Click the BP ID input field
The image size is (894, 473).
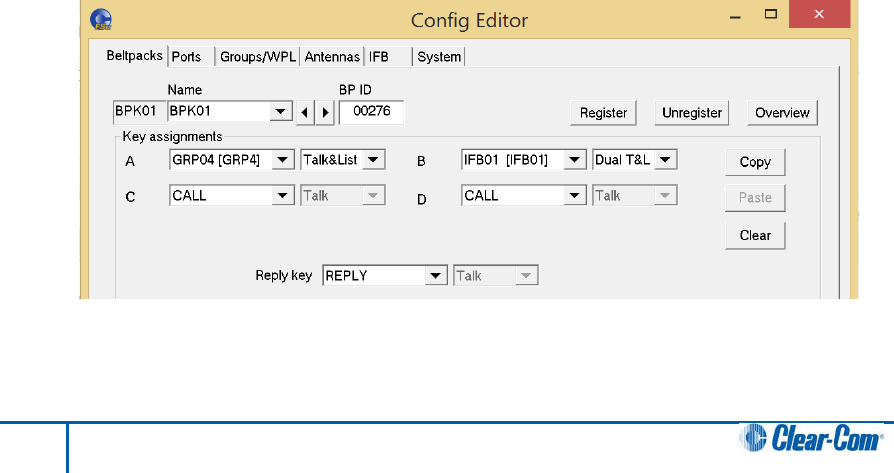click(x=371, y=112)
